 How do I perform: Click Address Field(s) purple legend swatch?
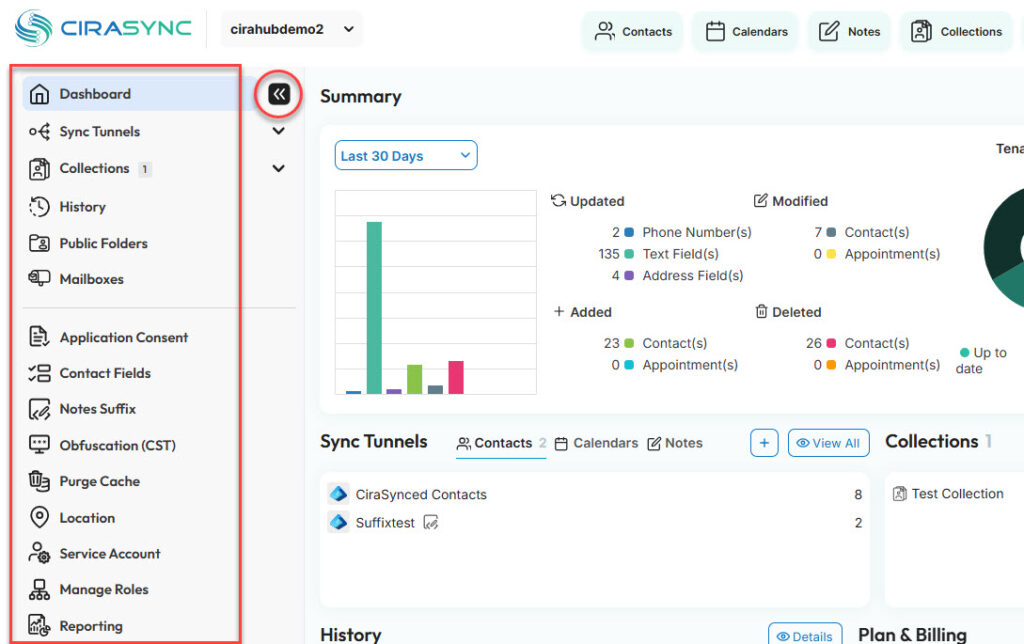click(630, 276)
